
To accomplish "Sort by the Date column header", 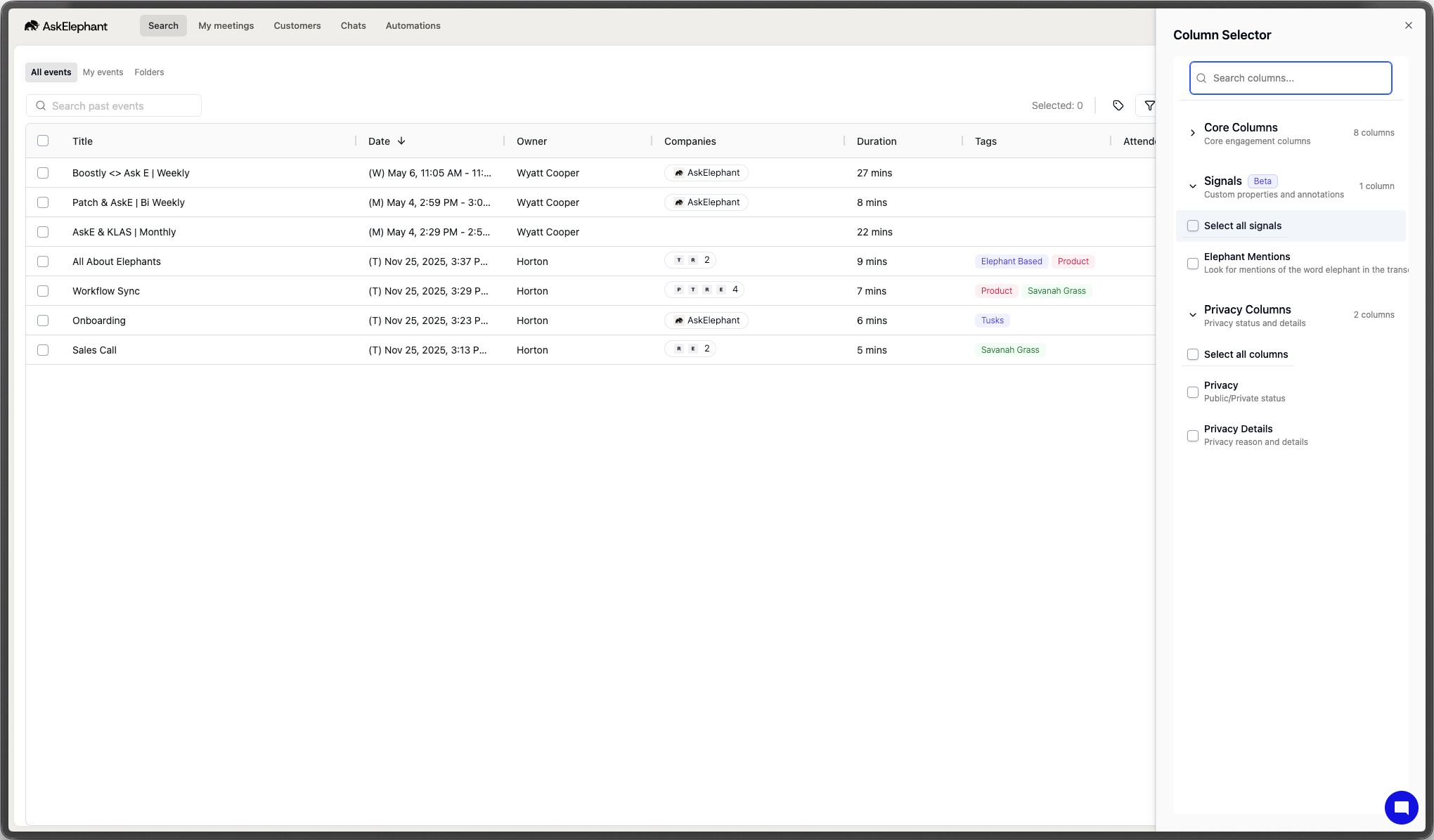I will pos(379,141).
